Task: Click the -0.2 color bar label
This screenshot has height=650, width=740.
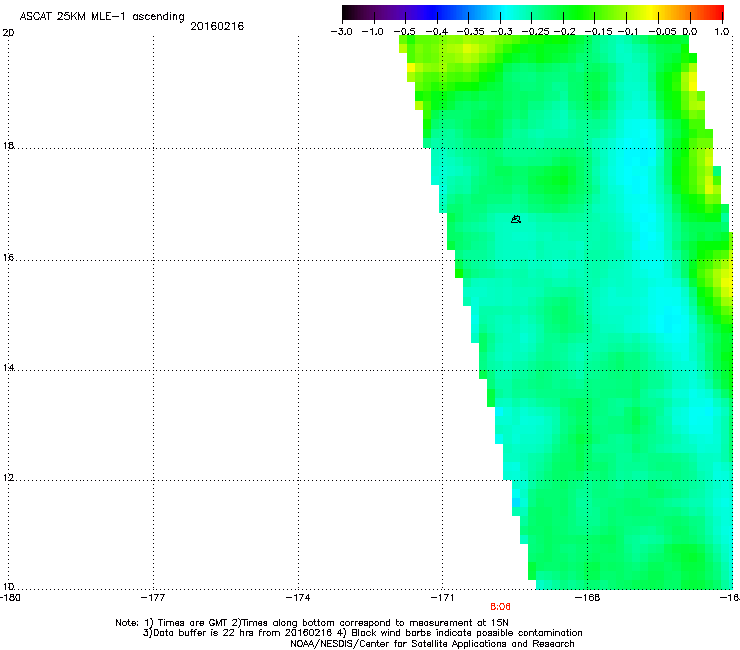Action: (x=564, y=32)
